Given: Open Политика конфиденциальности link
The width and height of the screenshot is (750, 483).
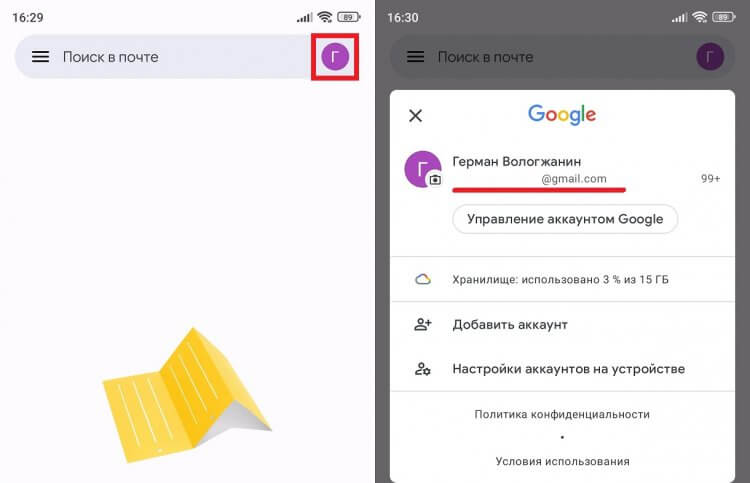Looking at the screenshot, I should tap(562, 414).
